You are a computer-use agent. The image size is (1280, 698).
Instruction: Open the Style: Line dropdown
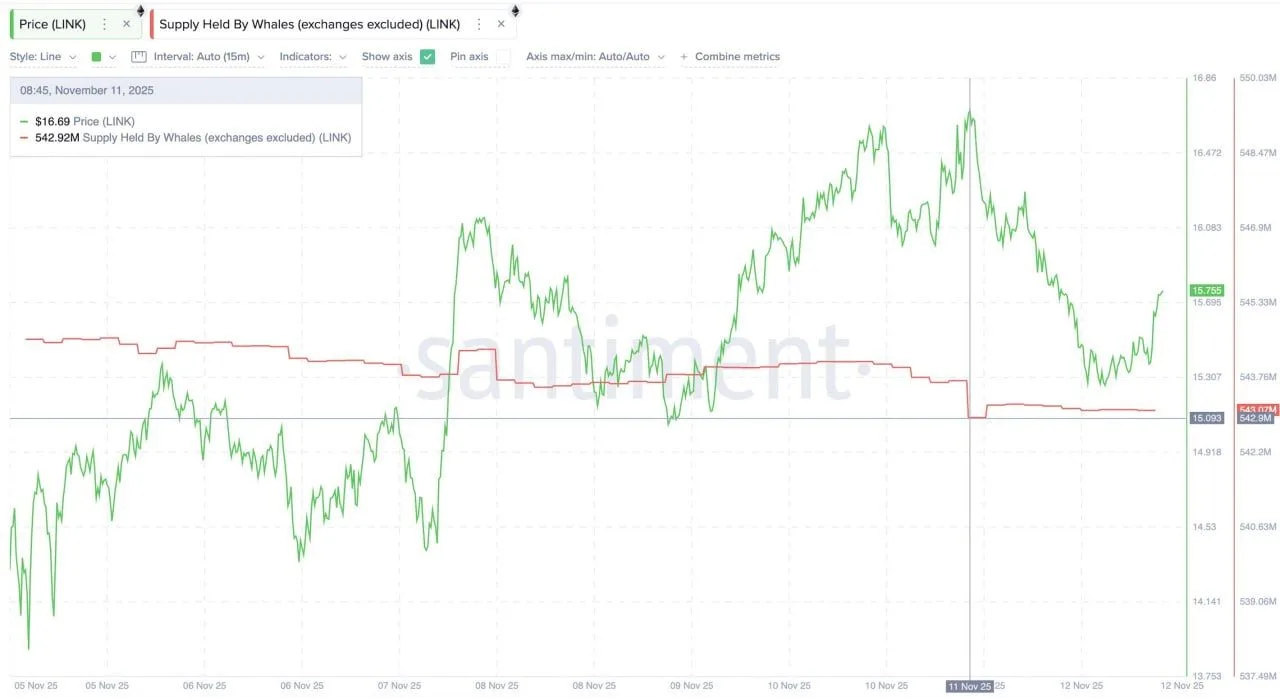click(44, 57)
